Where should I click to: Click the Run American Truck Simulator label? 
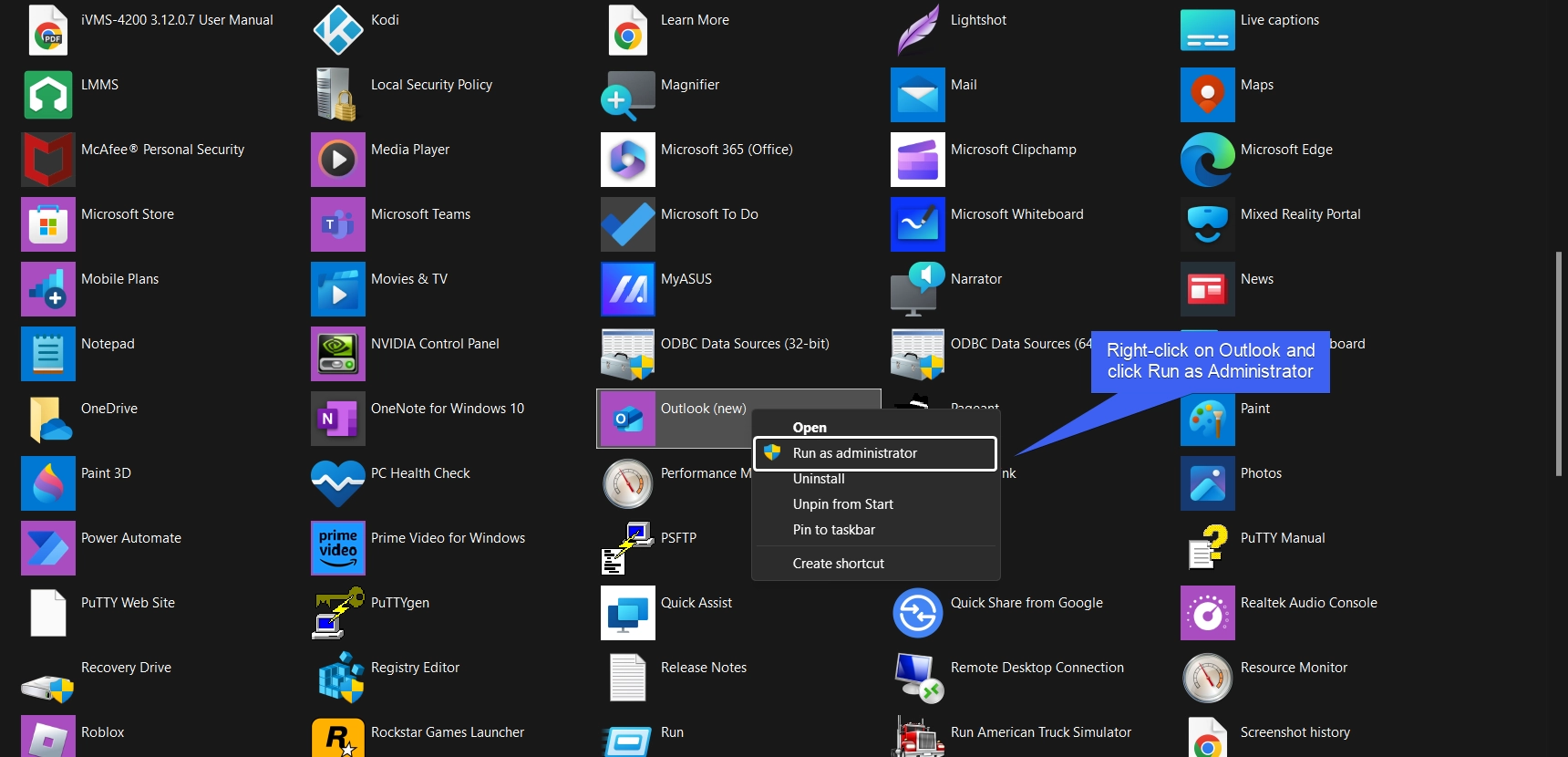tap(1041, 732)
